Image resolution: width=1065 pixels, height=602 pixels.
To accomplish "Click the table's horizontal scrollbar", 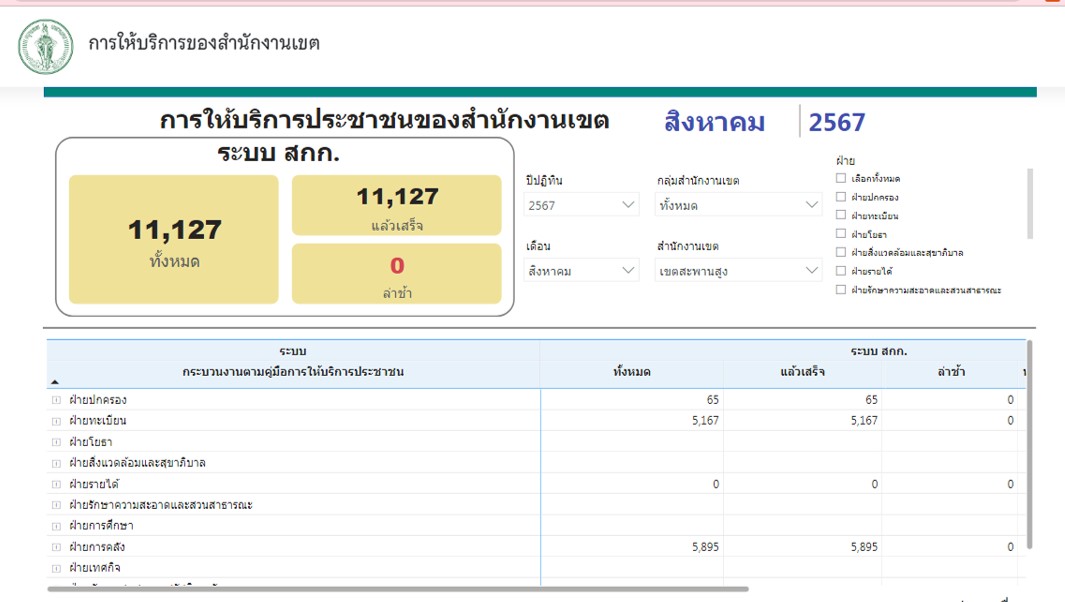I will click(398, 589).
